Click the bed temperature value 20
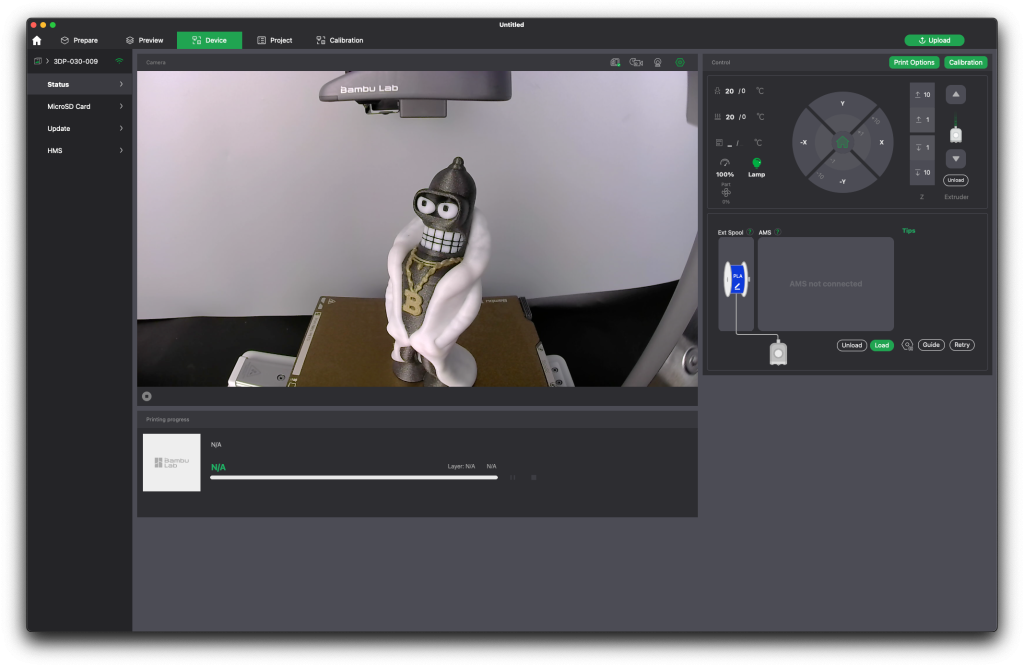Screen dimensions: 1024x667 coord(729,117)
